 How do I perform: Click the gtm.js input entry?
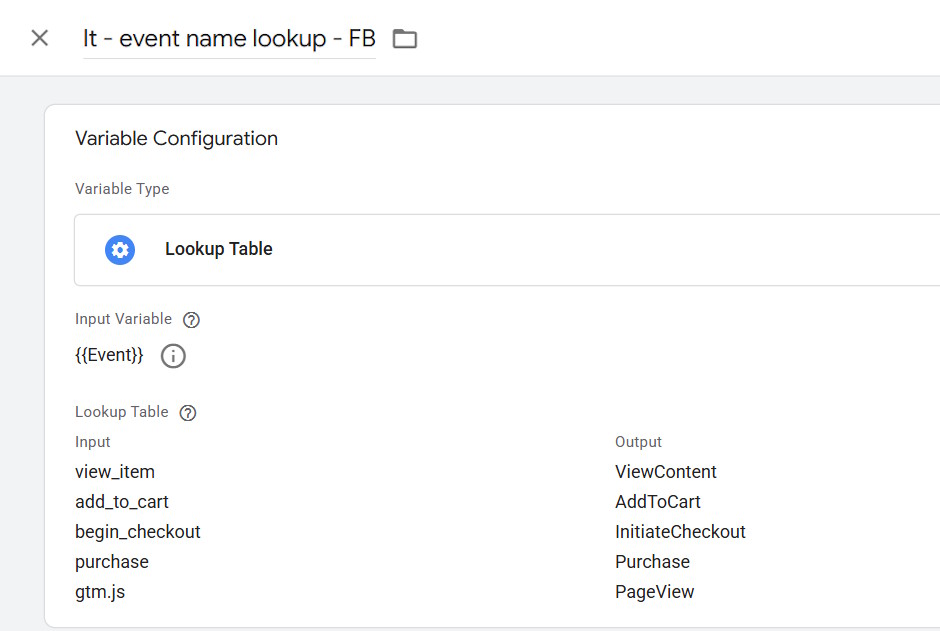(100, 593)
